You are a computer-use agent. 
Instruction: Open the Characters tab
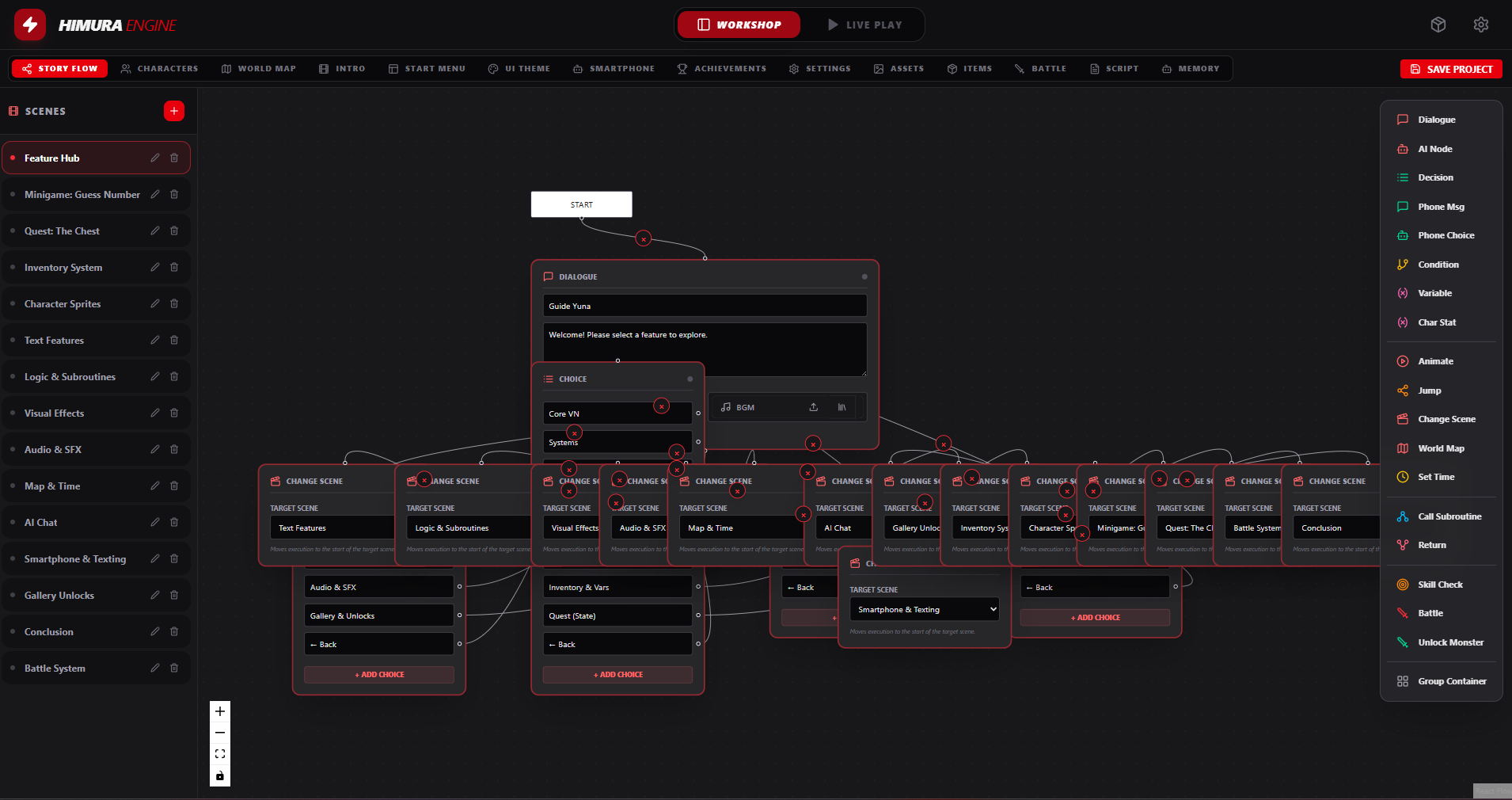click(x=160, y=69)
